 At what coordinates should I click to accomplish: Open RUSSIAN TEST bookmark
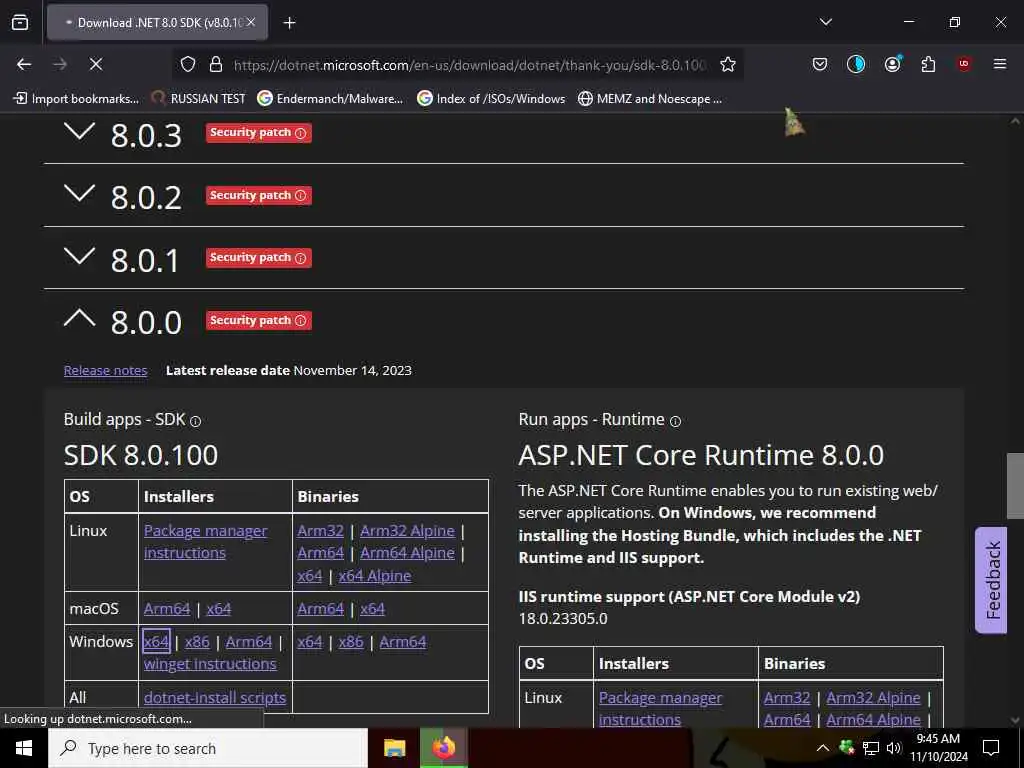point(199,99)
